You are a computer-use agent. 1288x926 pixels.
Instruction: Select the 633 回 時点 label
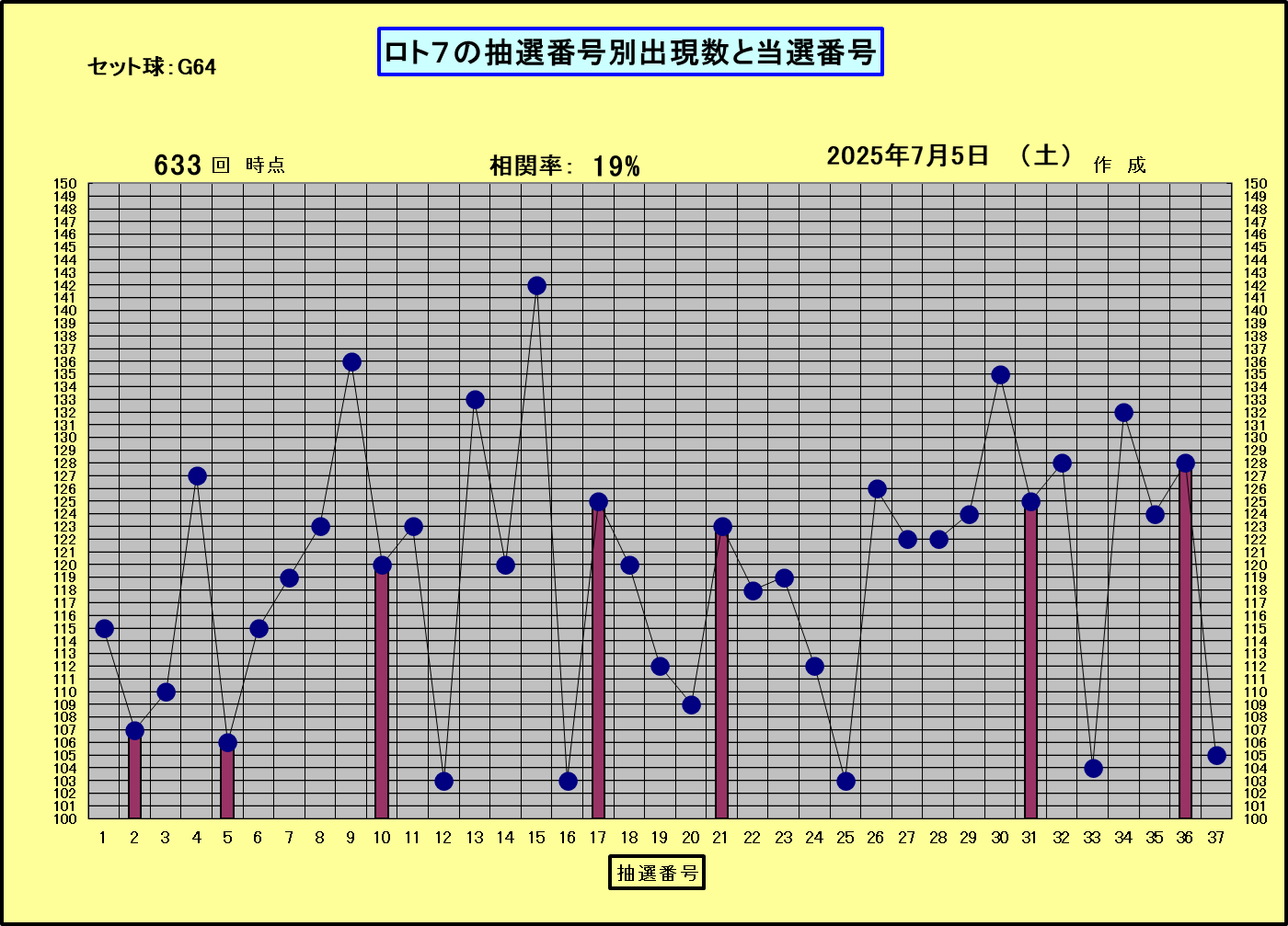coord(219,166)
